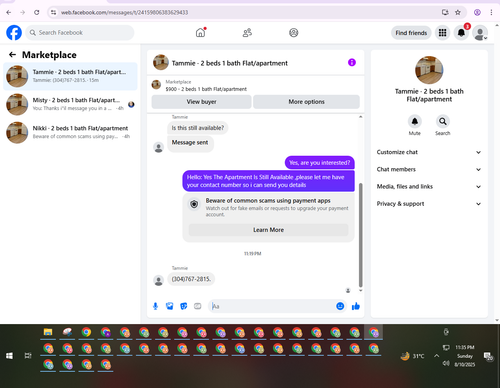
Task: Click Tammie's phone number message
Action: tap(191, 279)
